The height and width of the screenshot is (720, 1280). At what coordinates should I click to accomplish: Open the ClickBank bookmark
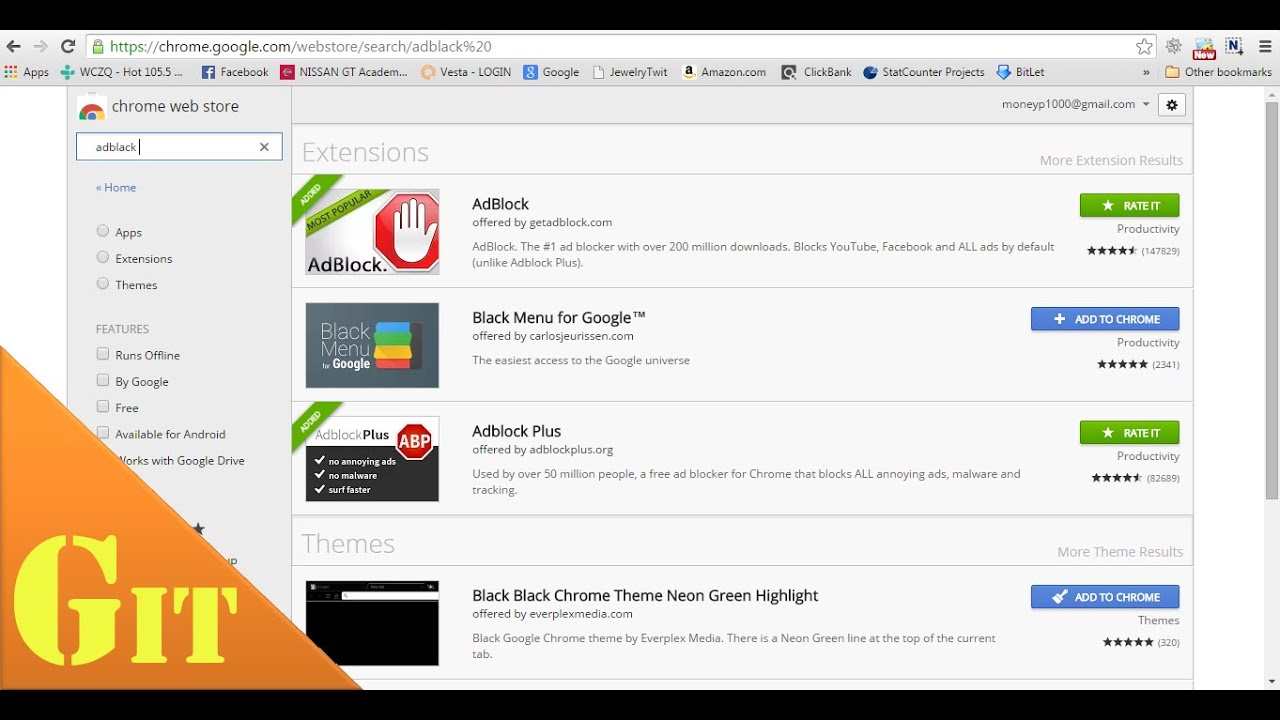pos(817,72)
